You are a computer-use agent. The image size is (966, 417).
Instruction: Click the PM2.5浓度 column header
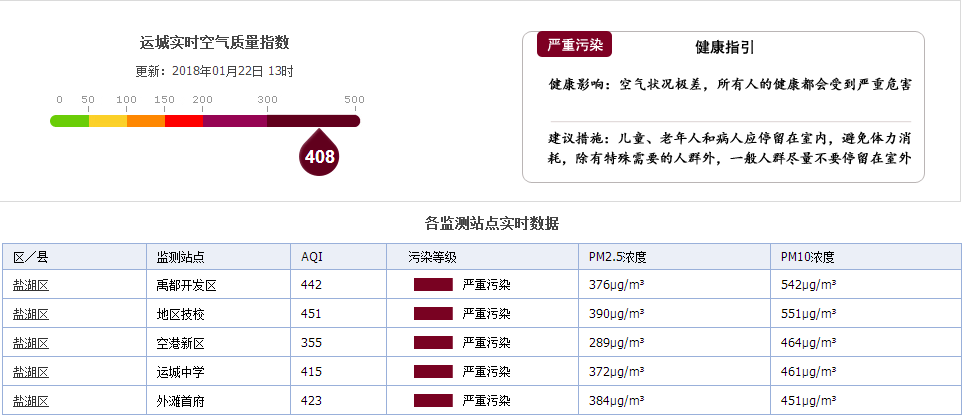pyautogui.click(x=675, y=257)
